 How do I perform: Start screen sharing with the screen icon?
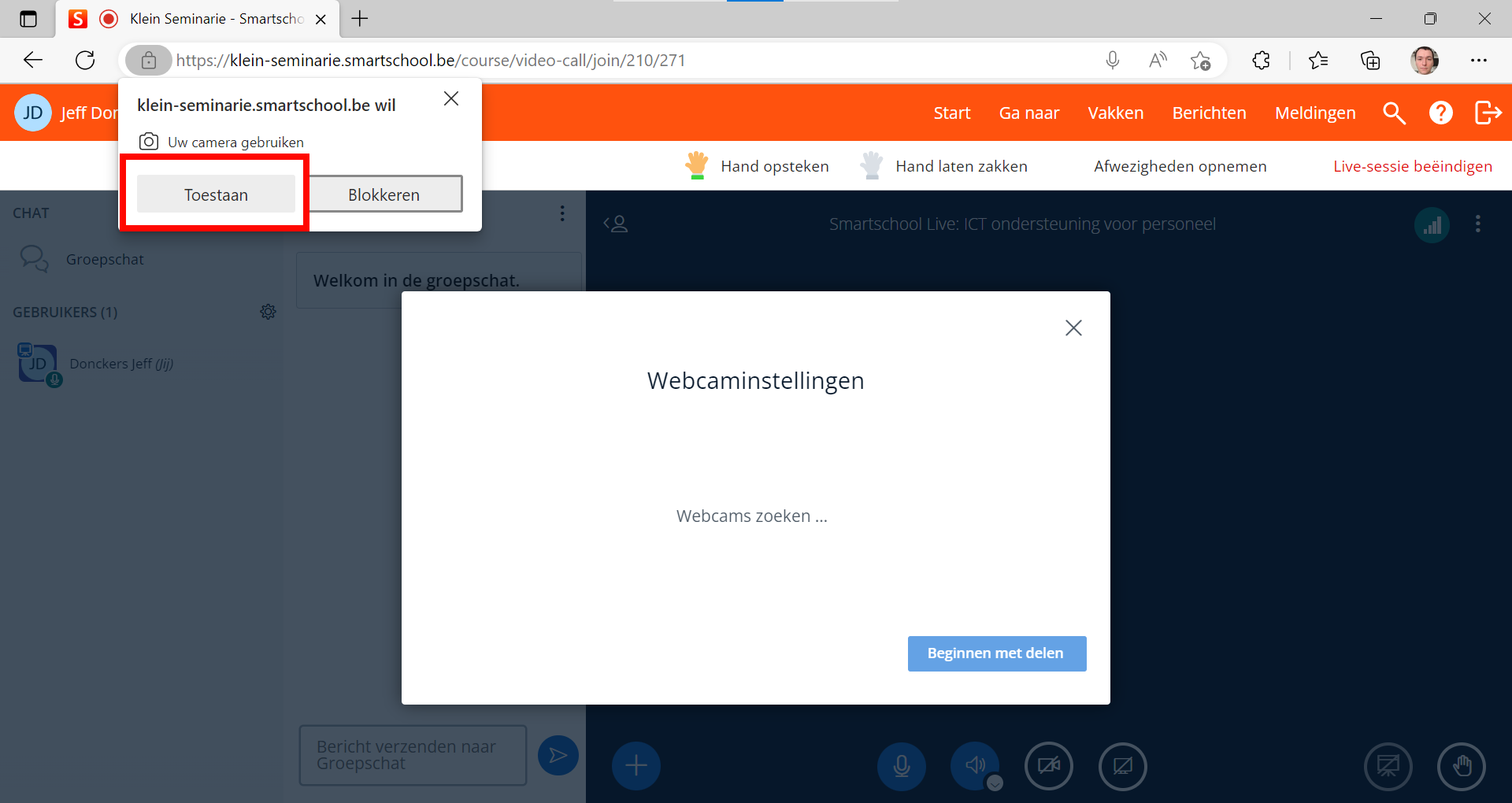coord(1122,766)
